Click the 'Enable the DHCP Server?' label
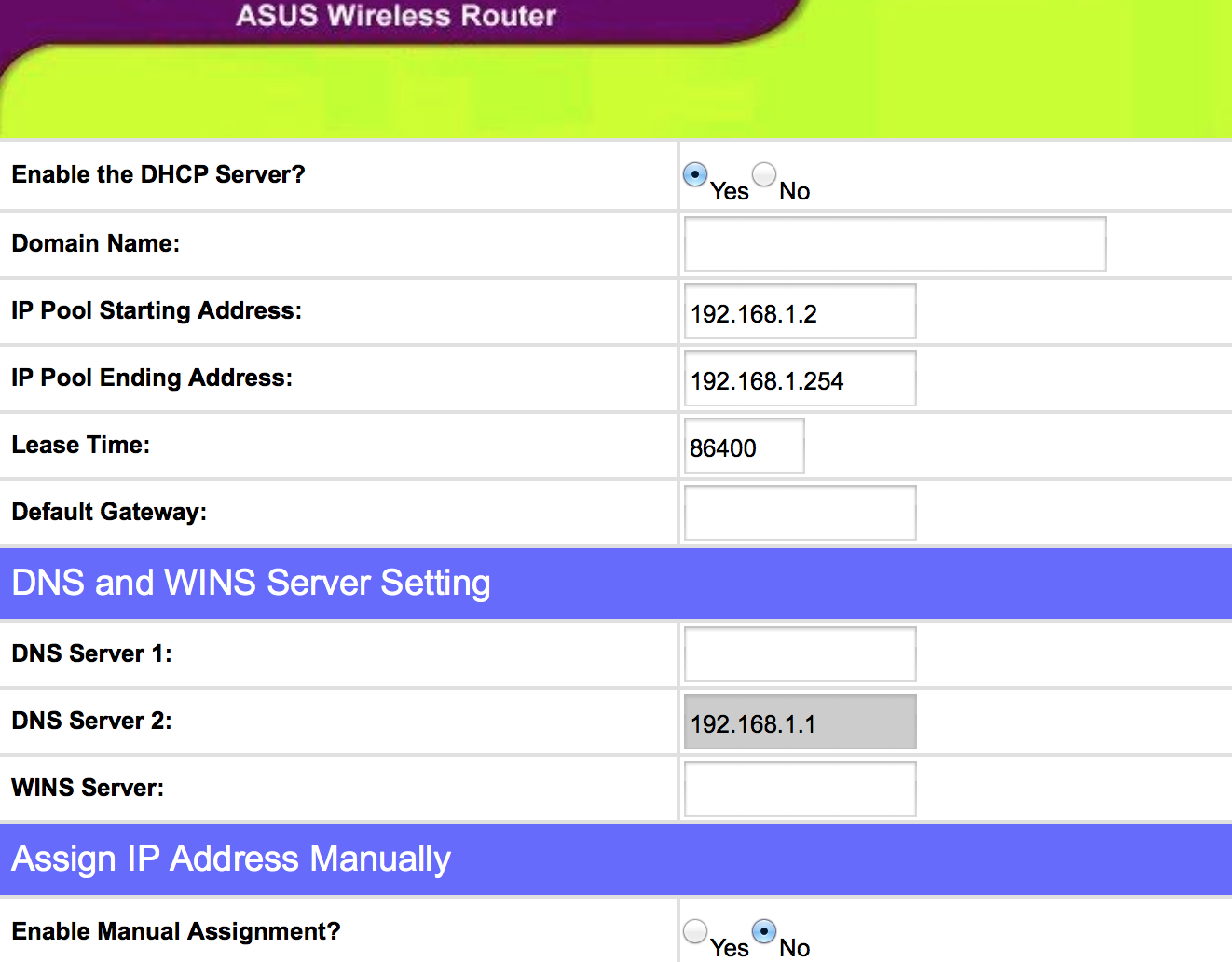1232x962 pixels. point(158,174)
